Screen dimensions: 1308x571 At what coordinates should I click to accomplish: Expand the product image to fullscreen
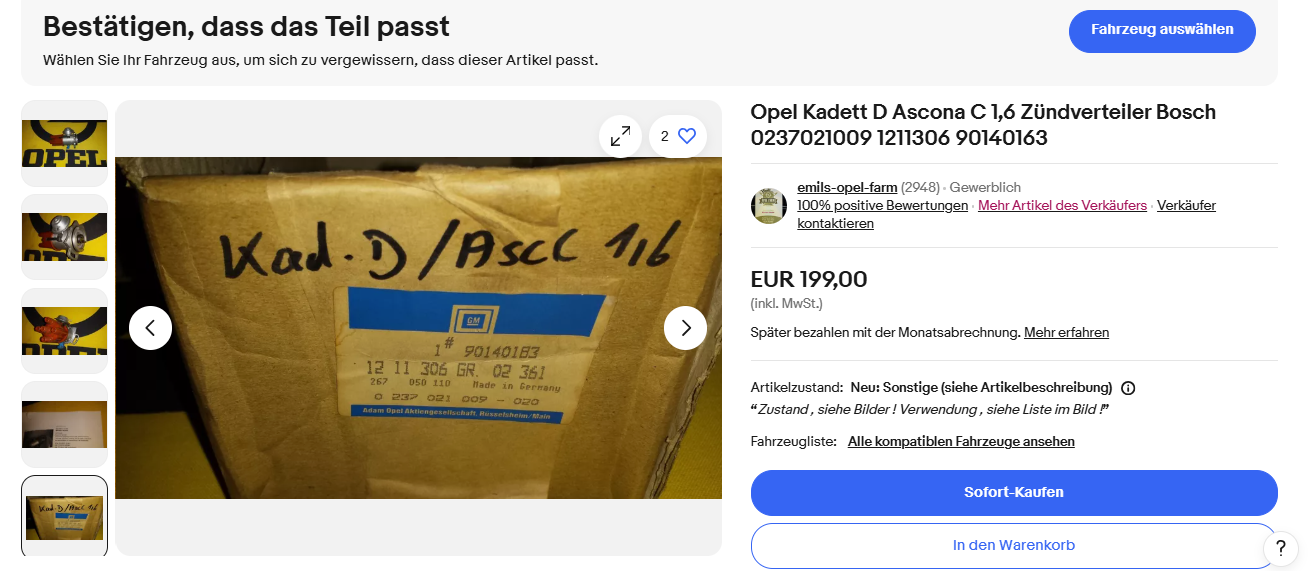pos(620,136)
